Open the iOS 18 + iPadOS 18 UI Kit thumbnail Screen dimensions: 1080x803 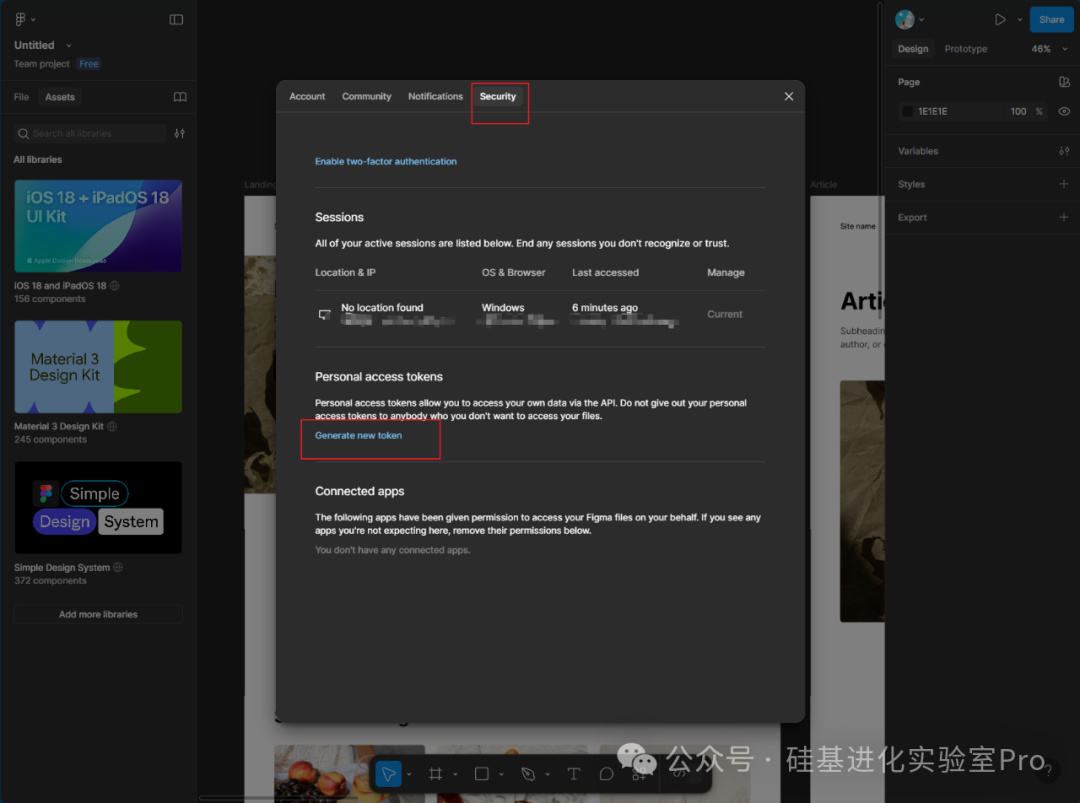click(98, 226)
